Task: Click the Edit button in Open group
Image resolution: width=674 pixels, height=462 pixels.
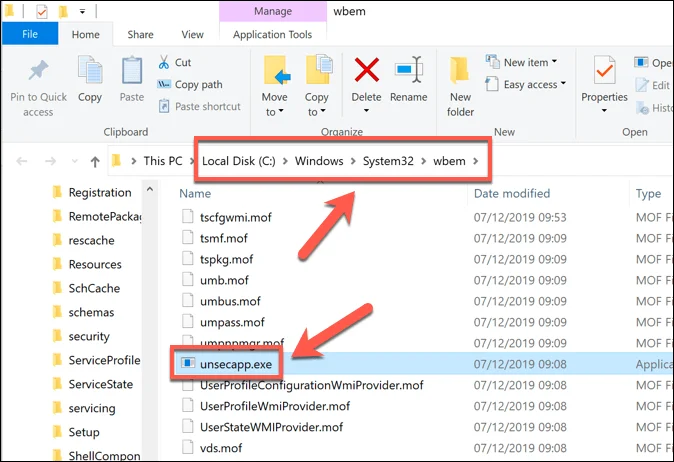Action: [x=653, y=85]
